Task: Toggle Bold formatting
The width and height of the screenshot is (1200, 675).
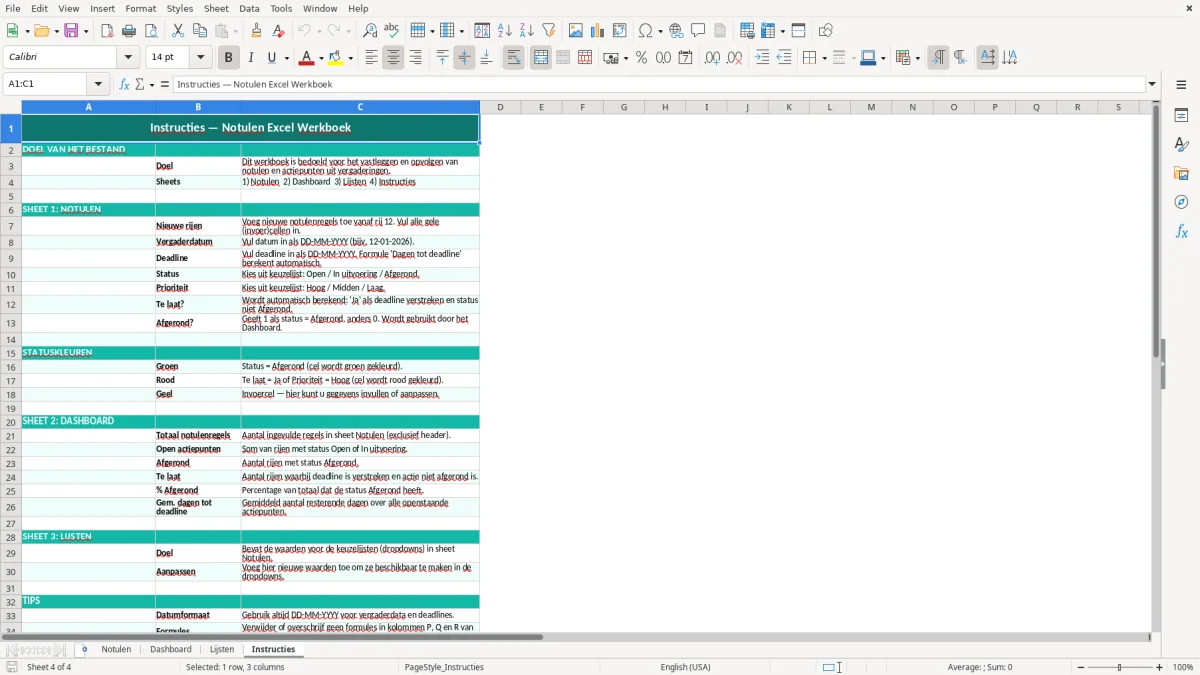Action: tap(228, 58)
